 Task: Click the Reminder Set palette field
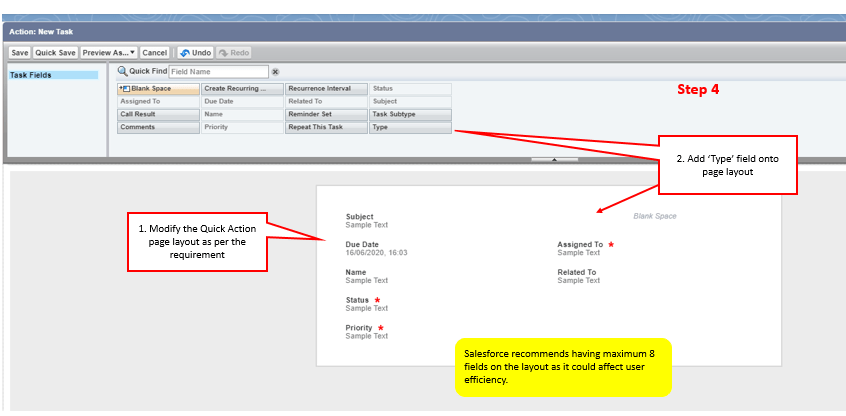326,115
